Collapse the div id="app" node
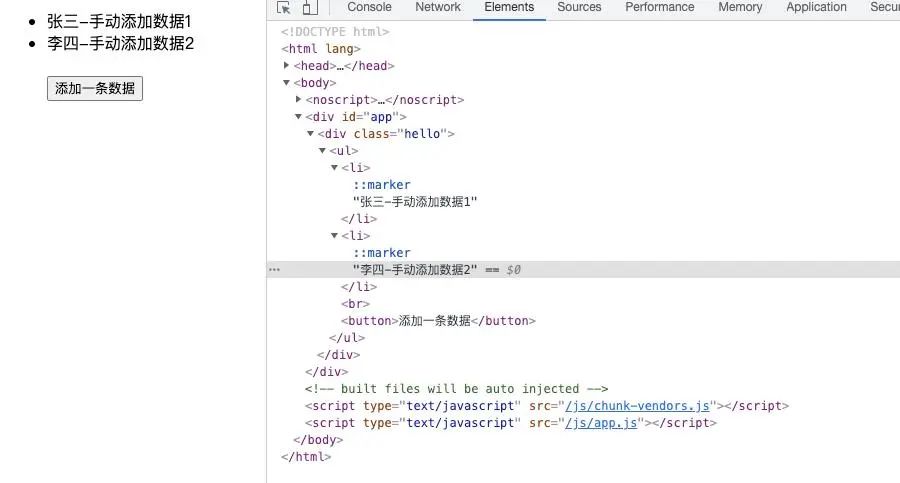900x483 pixels. [298, 117]
